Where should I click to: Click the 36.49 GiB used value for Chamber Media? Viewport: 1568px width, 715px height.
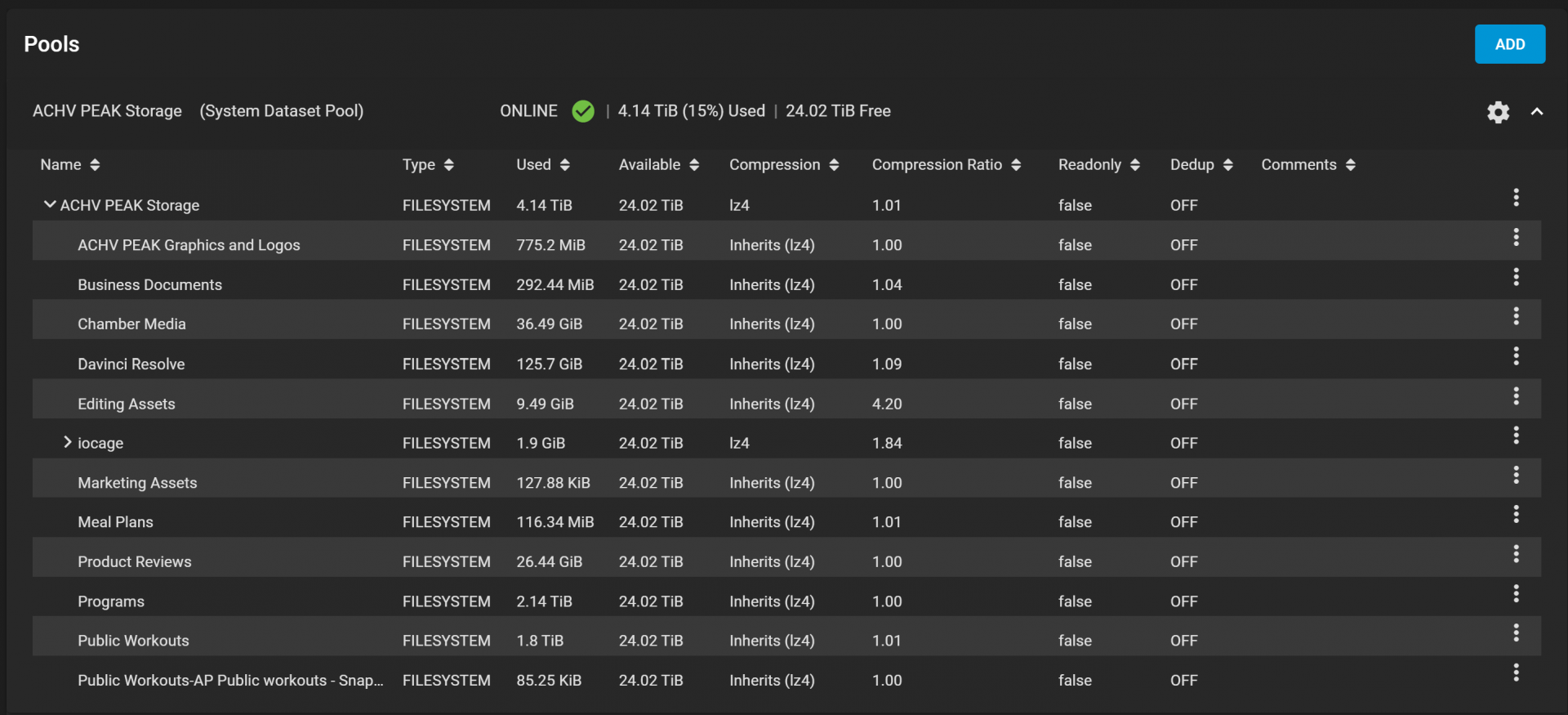click(x=549, y=324)
